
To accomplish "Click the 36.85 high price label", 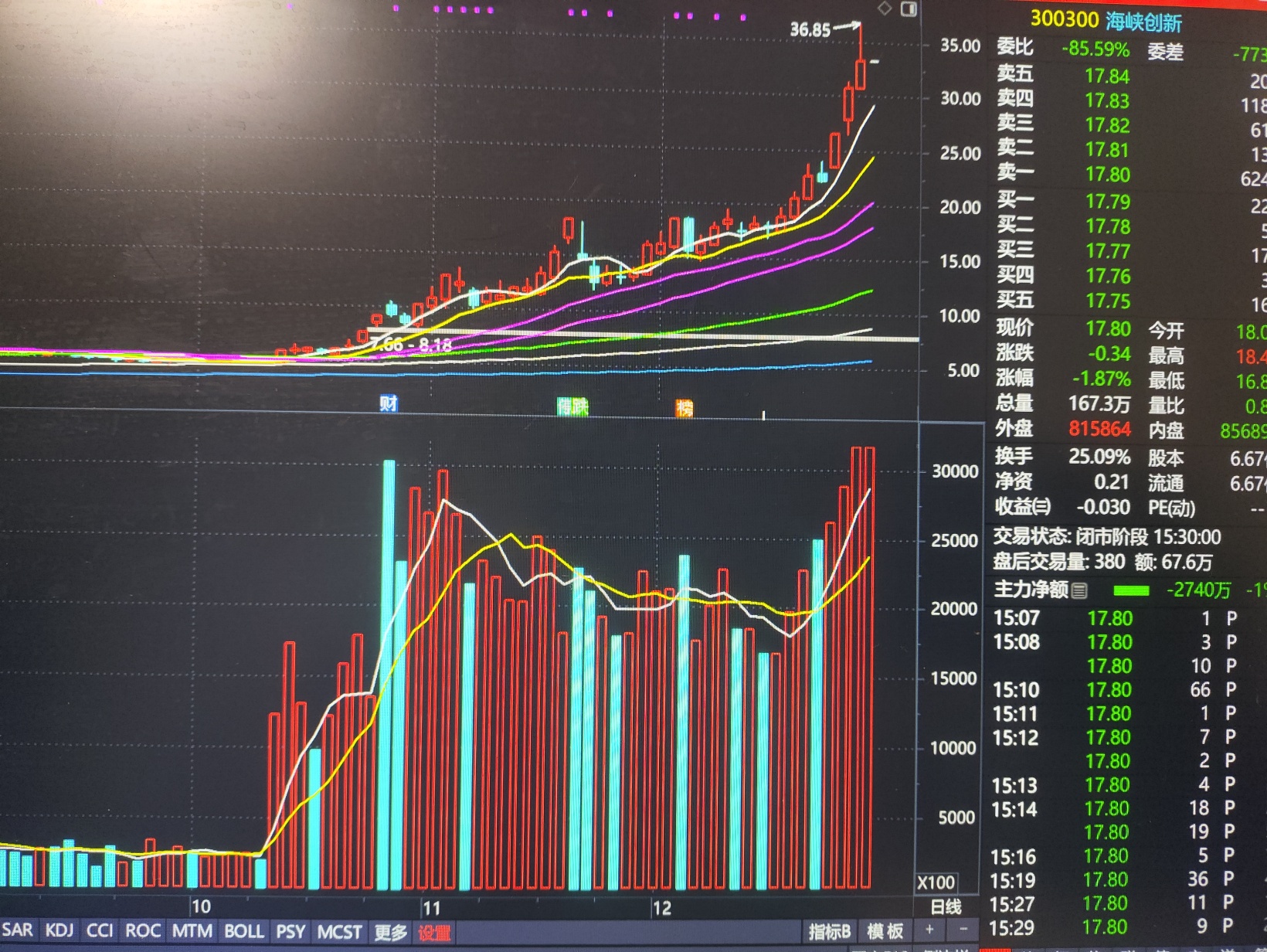I will pos(810,30).
